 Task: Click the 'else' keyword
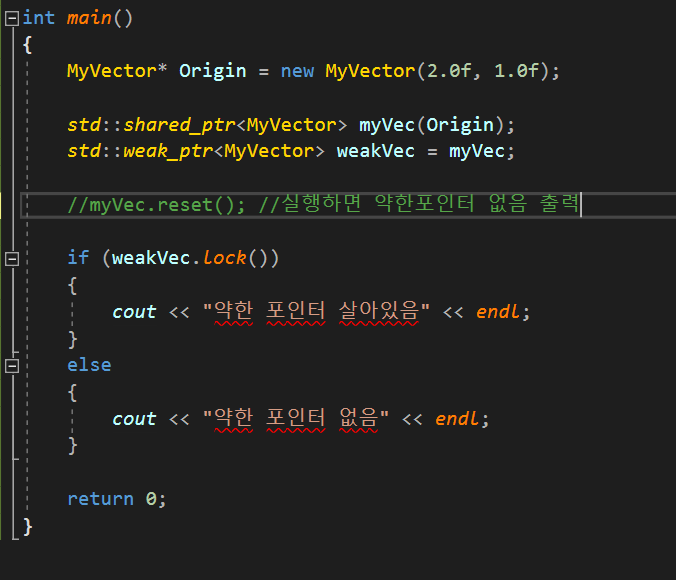(x=89, y=365)
